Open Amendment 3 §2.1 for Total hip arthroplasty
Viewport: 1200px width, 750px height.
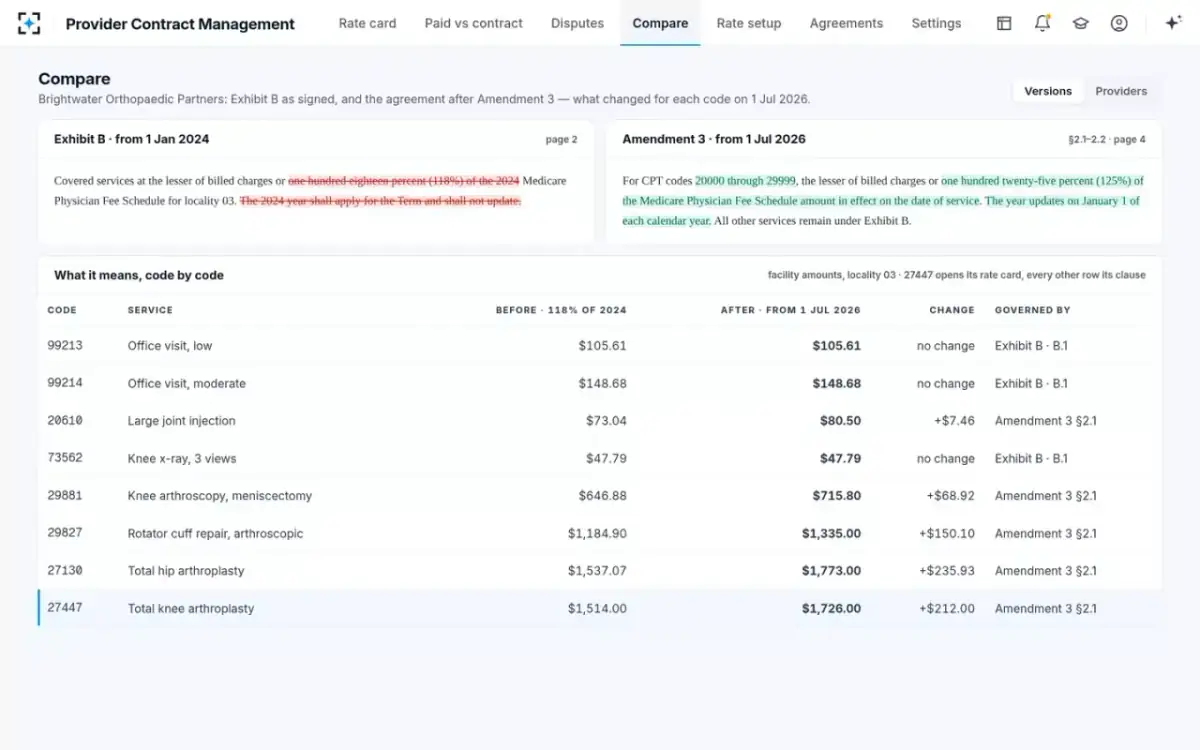1045,571
